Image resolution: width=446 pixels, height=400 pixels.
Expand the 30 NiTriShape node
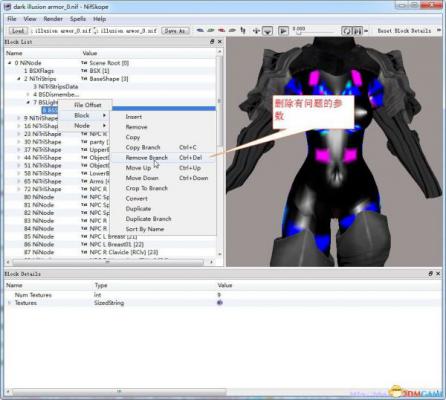(19, 142)
